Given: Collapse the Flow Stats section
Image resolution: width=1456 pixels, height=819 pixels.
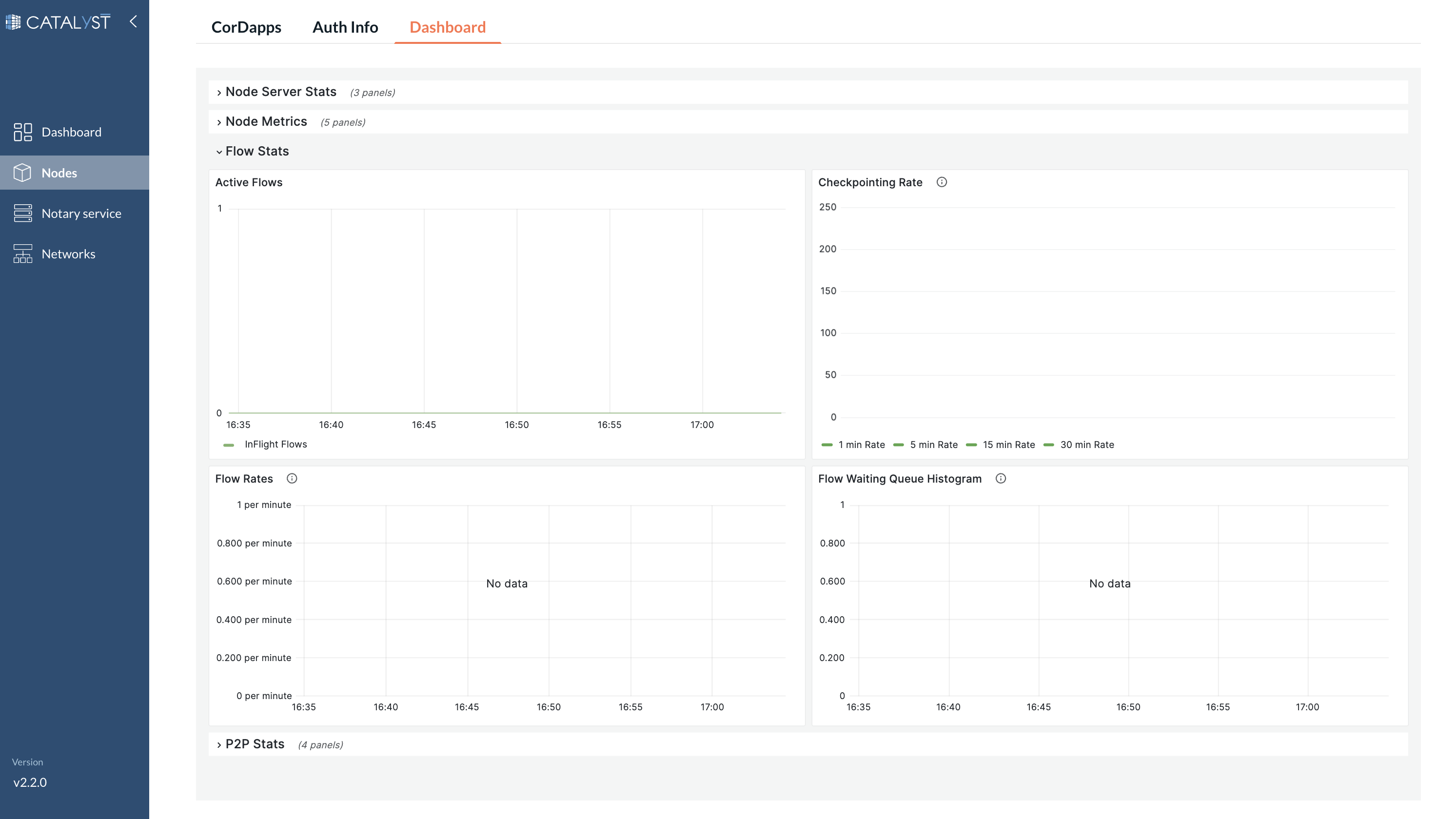Looking at the screenshot, I should click(x=256, y=151).
